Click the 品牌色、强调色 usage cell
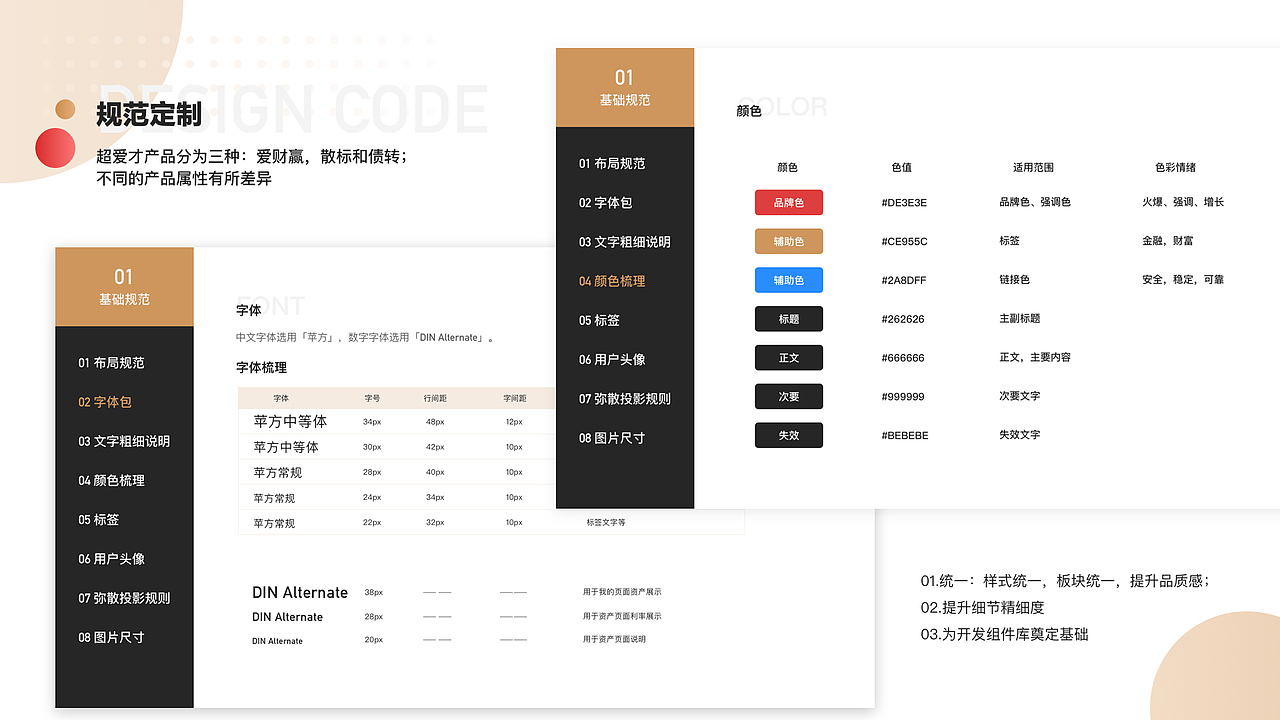This screenshot has width=1280, height=720. point(1034,202)
